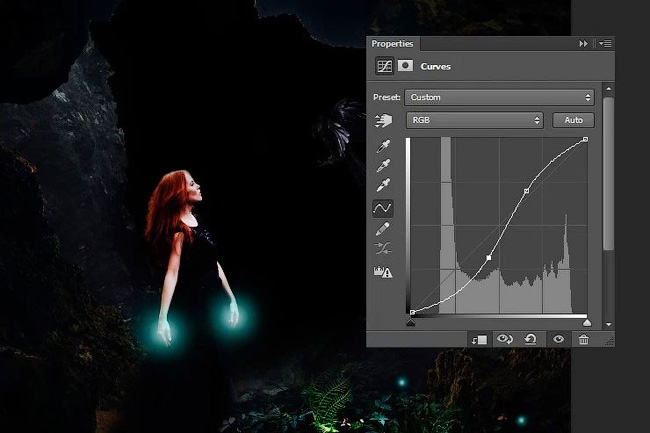
Task: Switch to the Properties tab
Action: [392, 44]
